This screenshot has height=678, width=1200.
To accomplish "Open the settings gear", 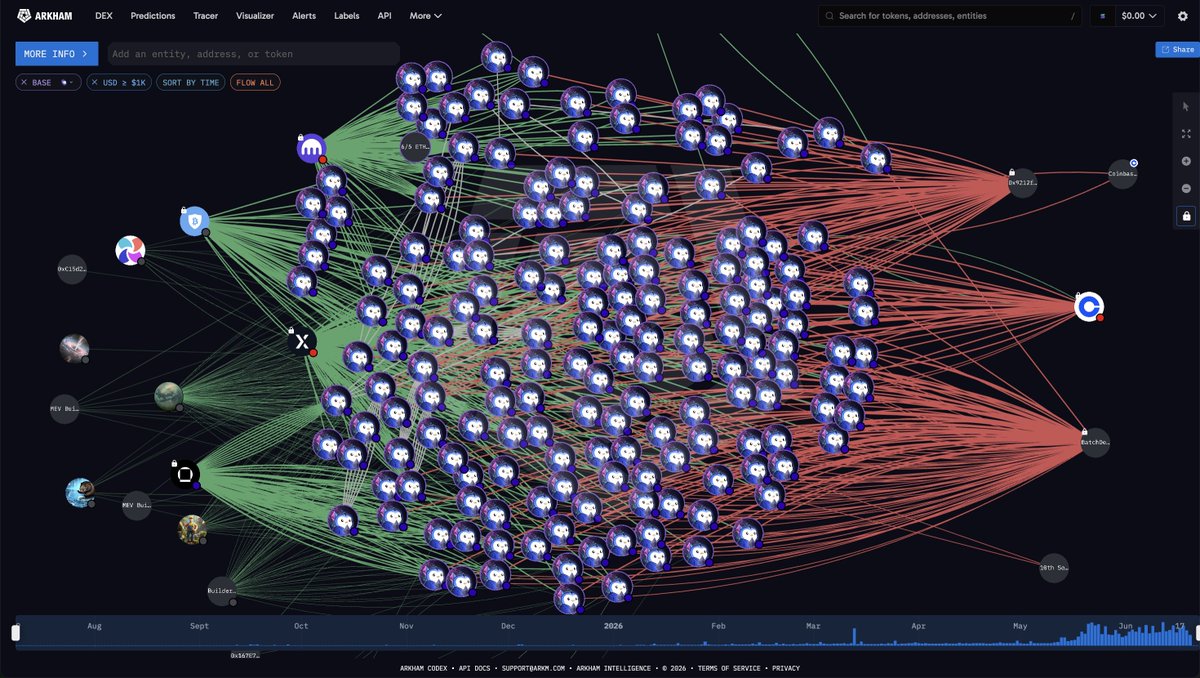I will pyautogui.click(x=1182, y=16).
